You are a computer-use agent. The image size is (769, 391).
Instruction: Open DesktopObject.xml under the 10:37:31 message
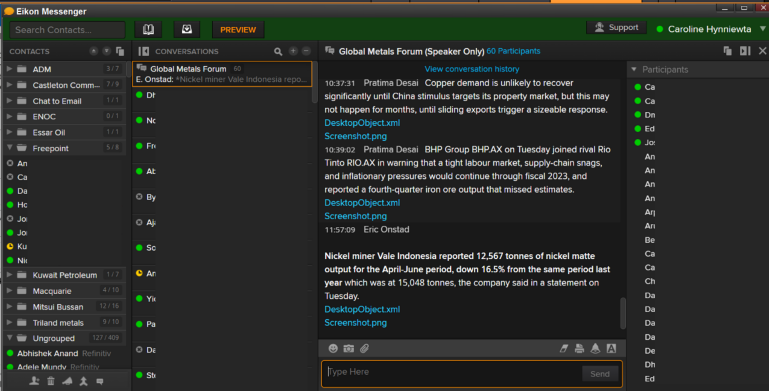362,123
